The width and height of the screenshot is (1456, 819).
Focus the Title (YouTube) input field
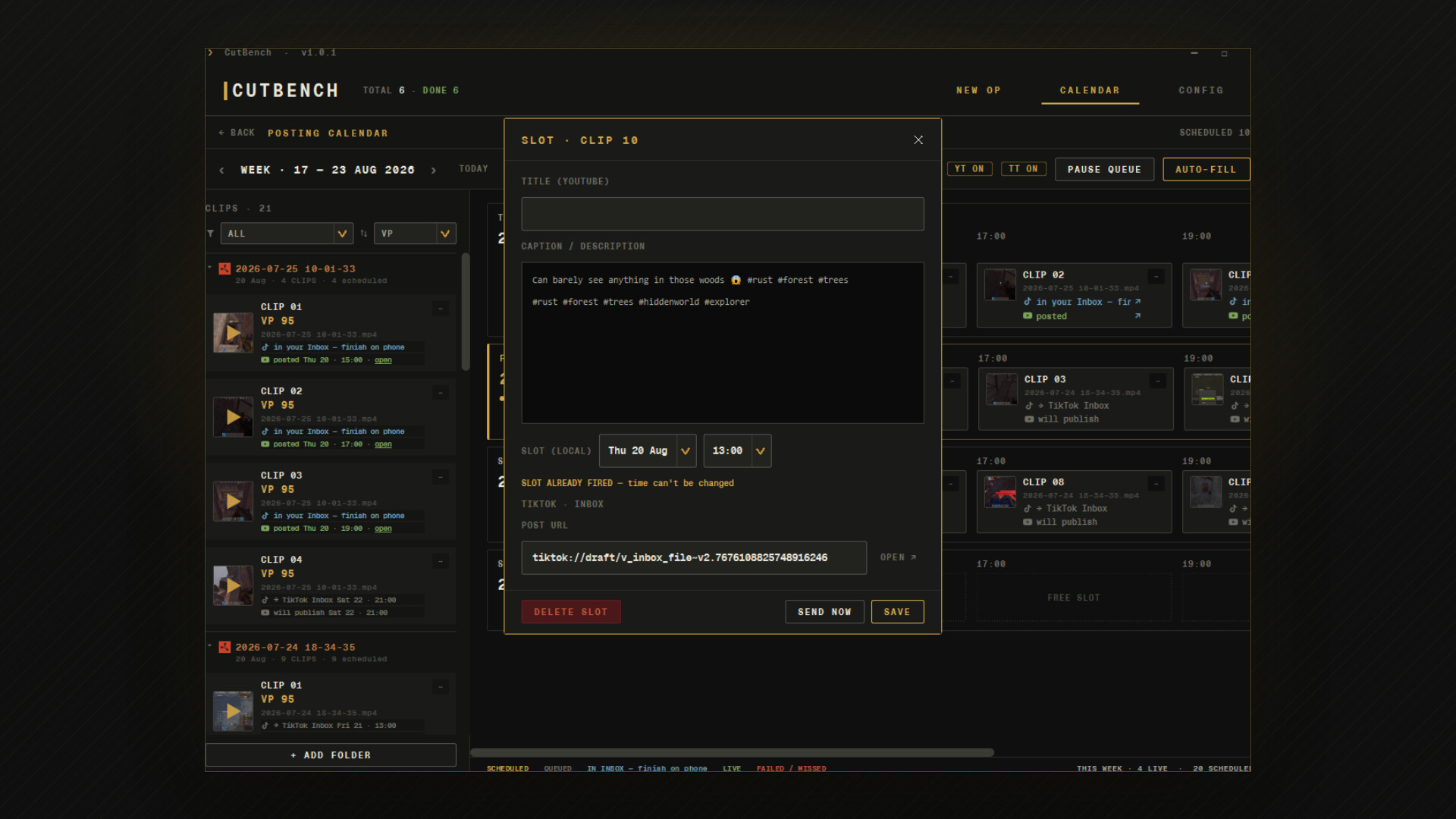(x=722, y=214)
